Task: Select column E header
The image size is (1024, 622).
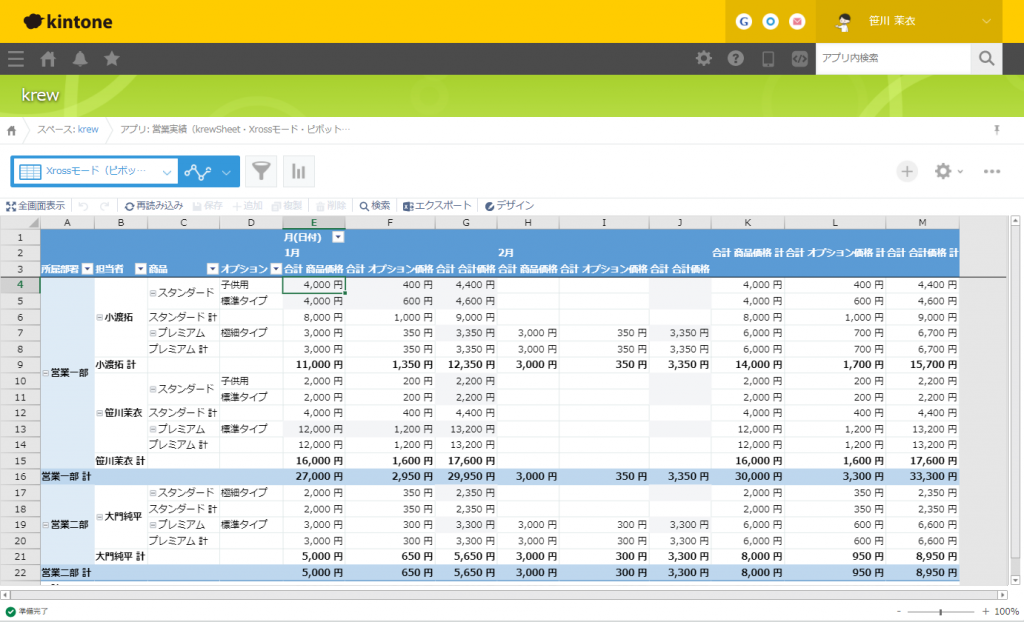Action: pyautogui.click(x=313, y=223)
